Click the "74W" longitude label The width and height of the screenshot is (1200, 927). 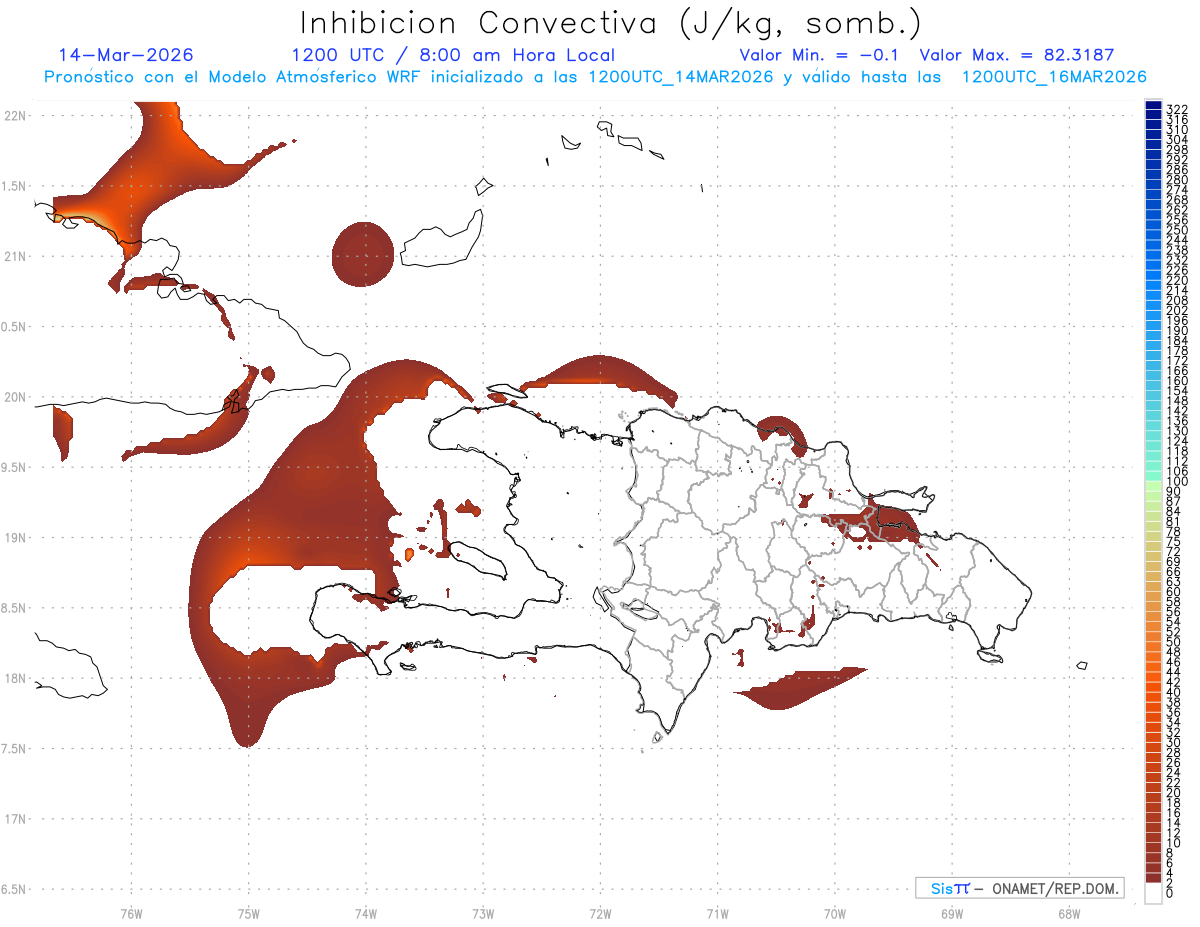pos(365,913)
